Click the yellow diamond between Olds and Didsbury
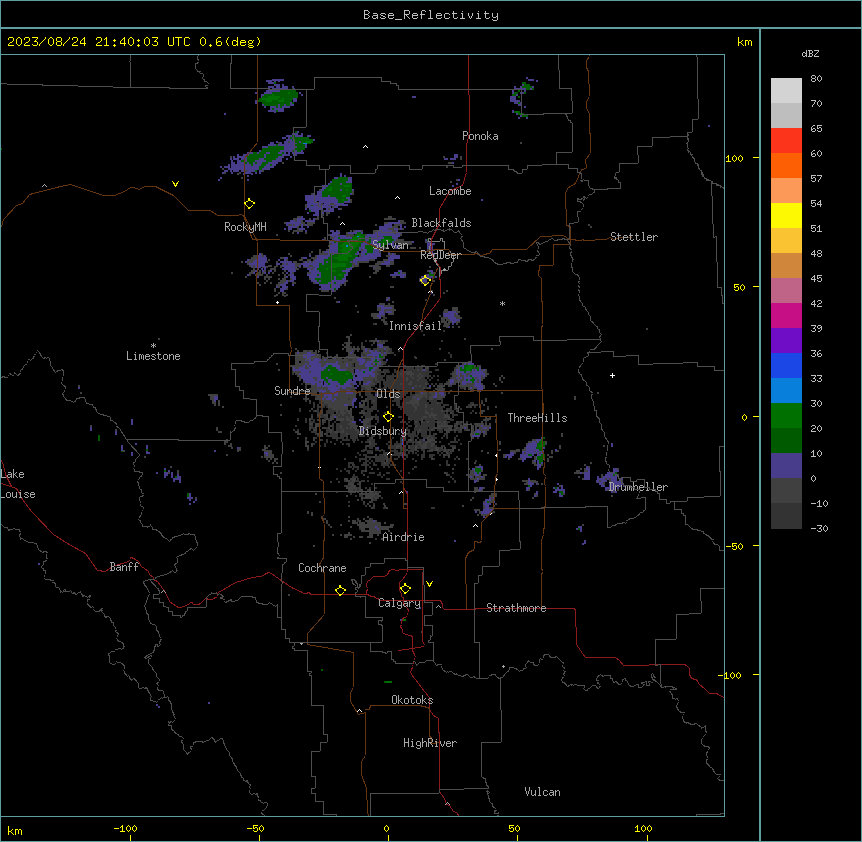The height and width of the screenshot is (842, 862). click(x=388, y=417)
